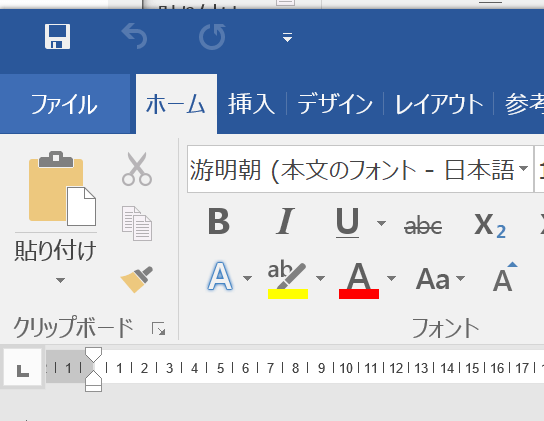Image resolution: width=544 pixels, height=421 pixels.
Task: Open text effects dropdown arrow
Action: [247, 278]
